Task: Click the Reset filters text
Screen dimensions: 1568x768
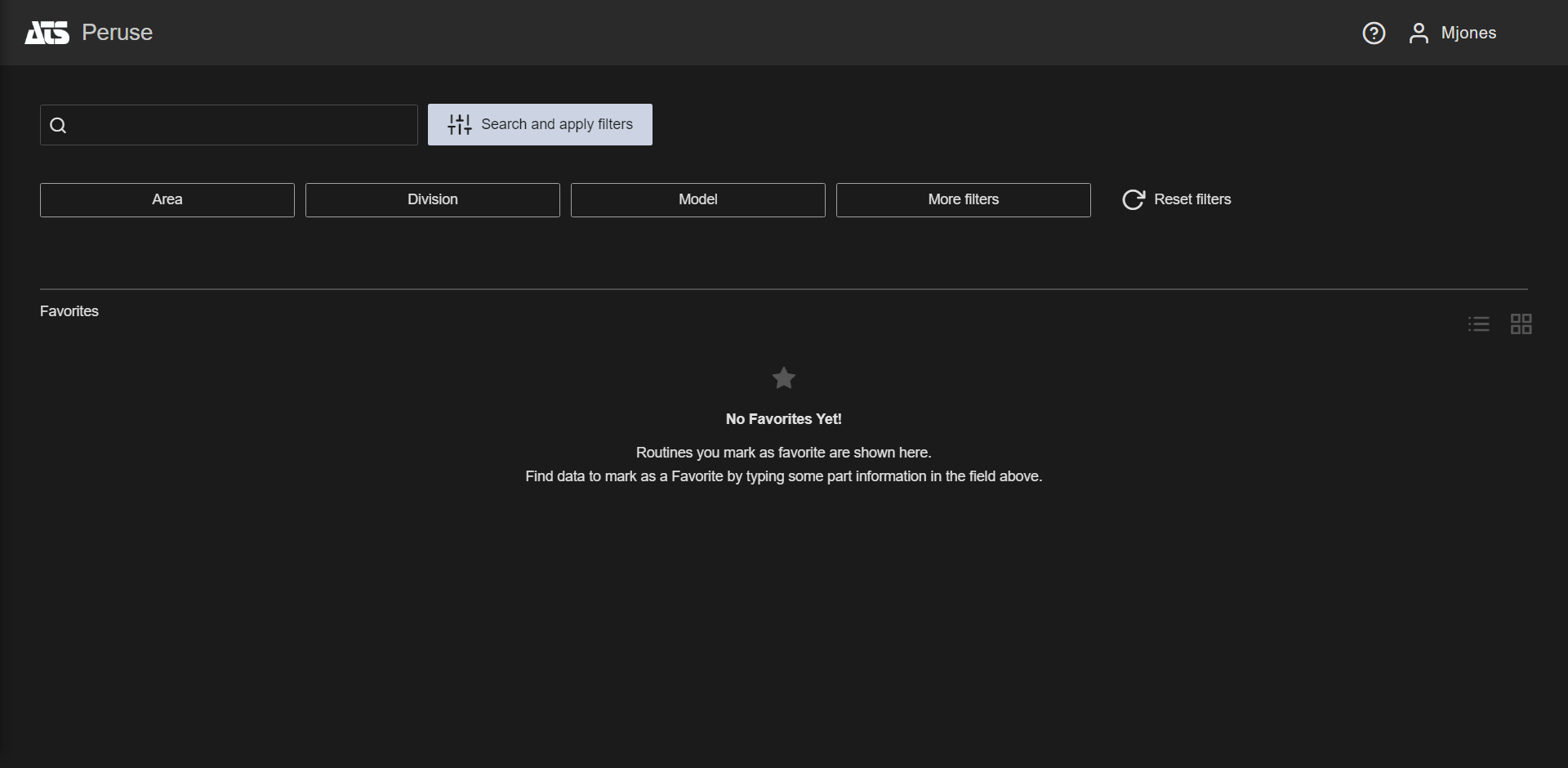Action: point(1192,199)
